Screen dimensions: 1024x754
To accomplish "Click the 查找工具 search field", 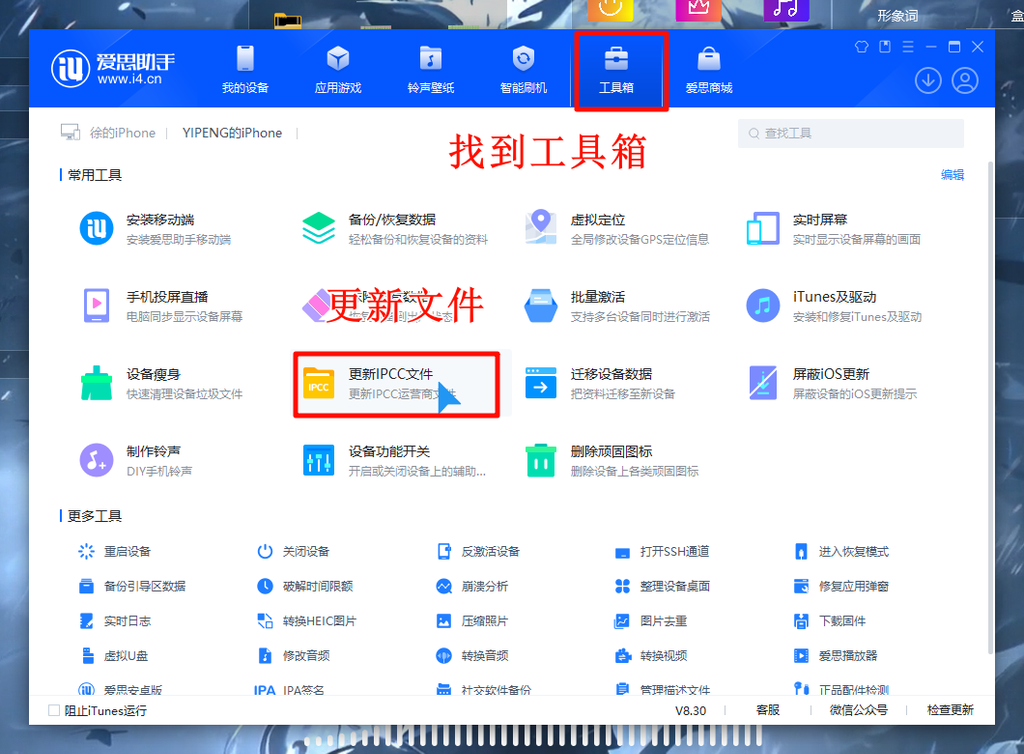I will tap(850, 133).
